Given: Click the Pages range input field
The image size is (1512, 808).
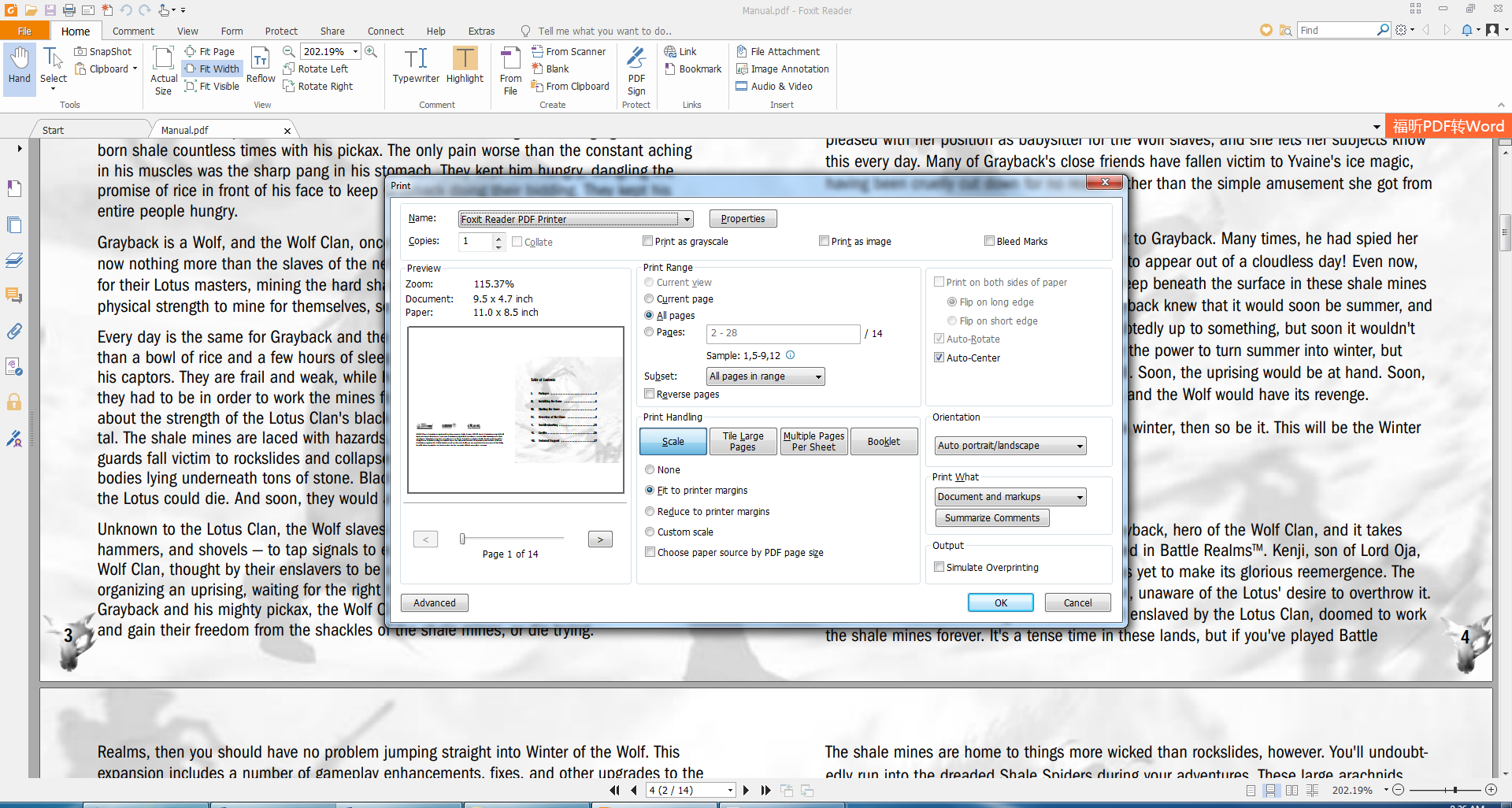Looking at the screenshot, I should tap(782, 334).
